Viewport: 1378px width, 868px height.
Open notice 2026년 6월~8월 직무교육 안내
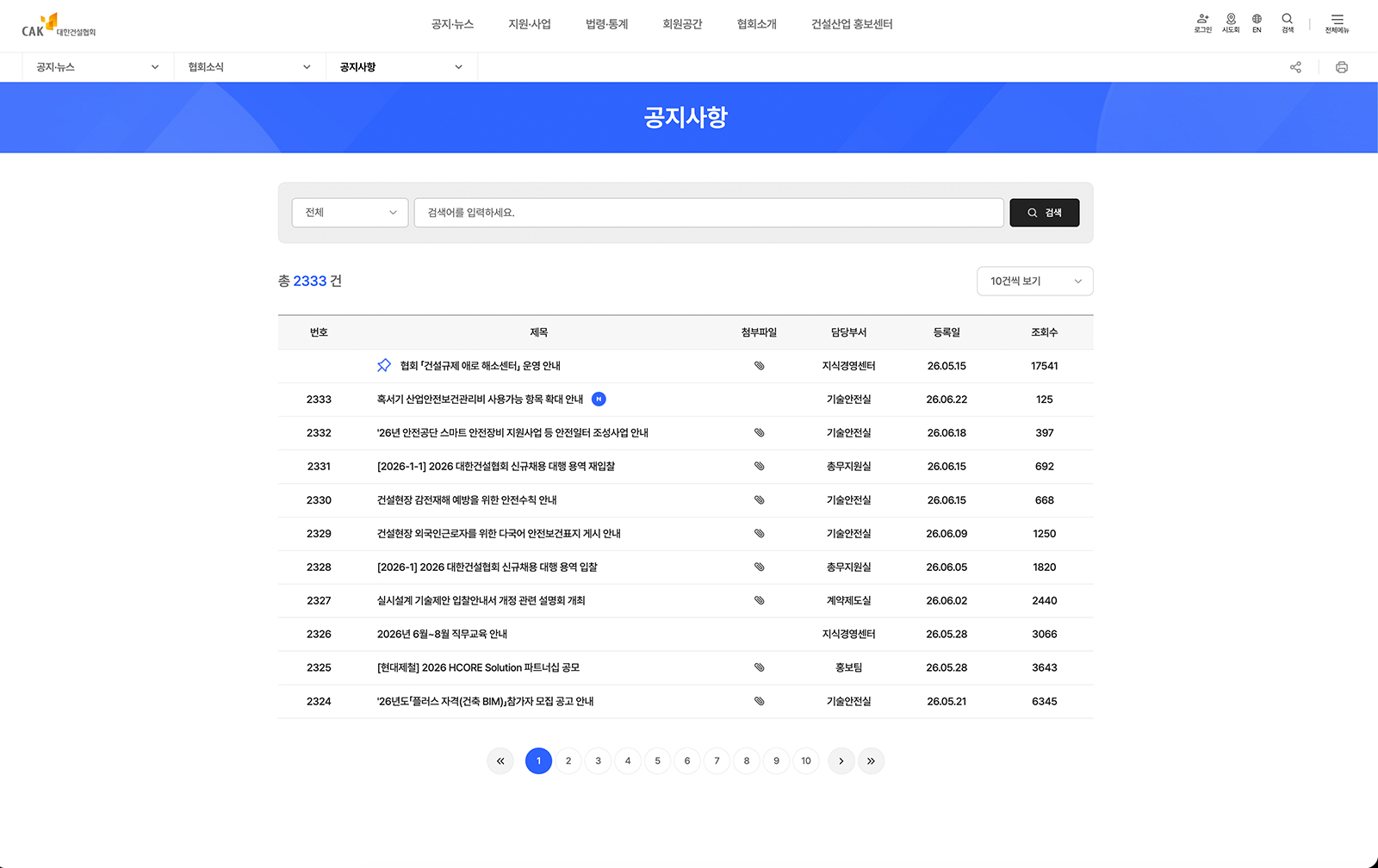(x=442, y=635)
